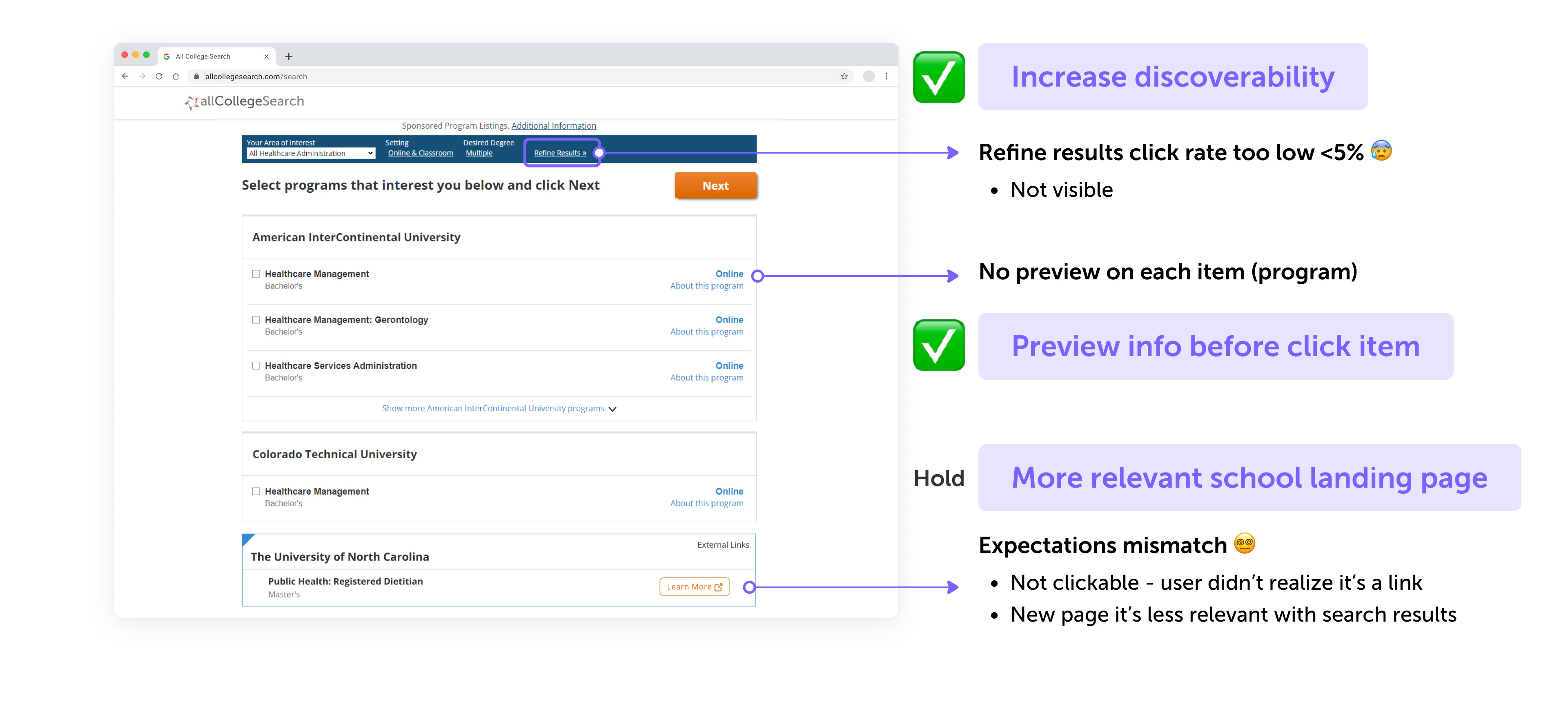Screen dimensions: 1568x709
Task: Click the green checkmark beside Preview info
Action: pyautogui.click(x=939, y=345)
